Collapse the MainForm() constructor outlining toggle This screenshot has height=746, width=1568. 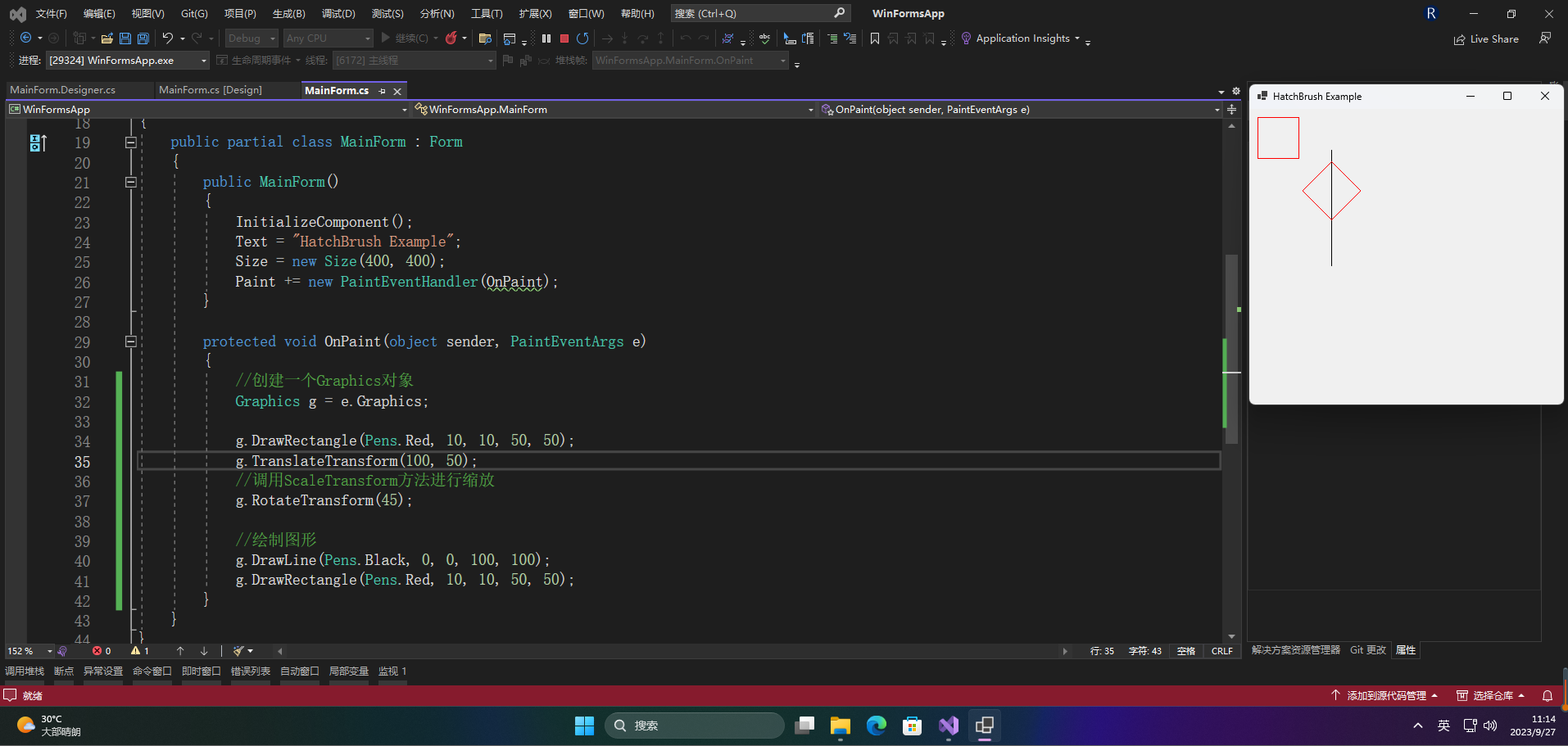click(130, 183)
